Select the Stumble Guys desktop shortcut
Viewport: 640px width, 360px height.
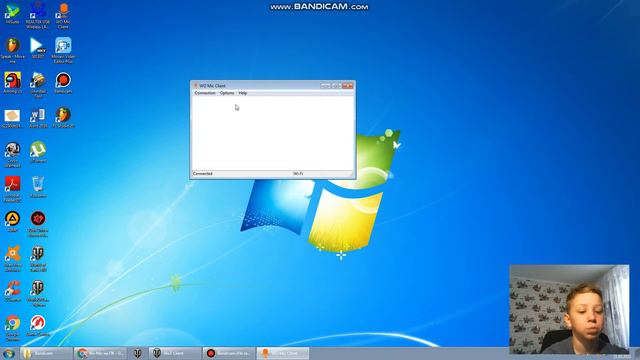pos(38,84)
